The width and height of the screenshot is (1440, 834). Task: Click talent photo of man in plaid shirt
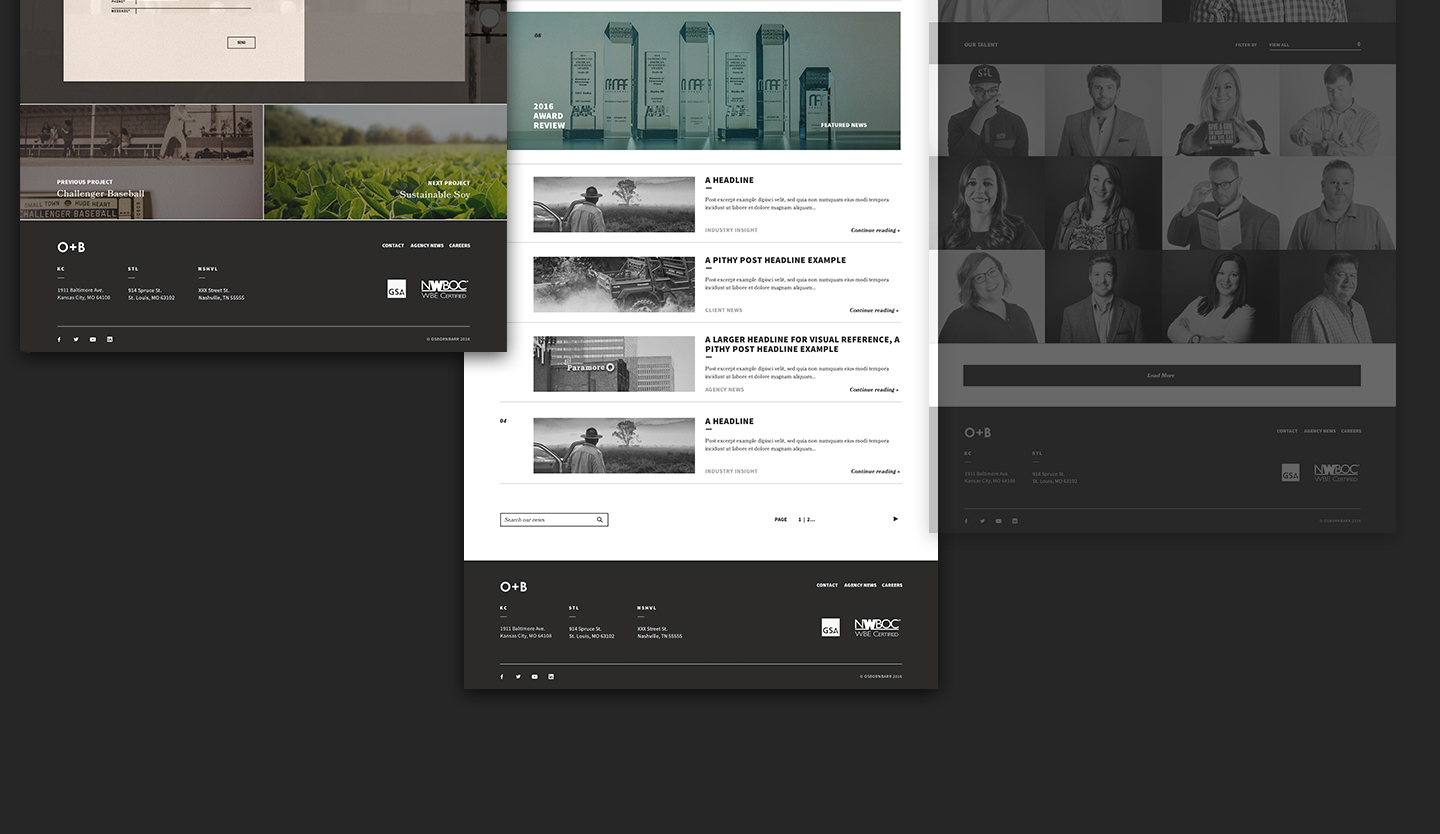point(1338,296)
